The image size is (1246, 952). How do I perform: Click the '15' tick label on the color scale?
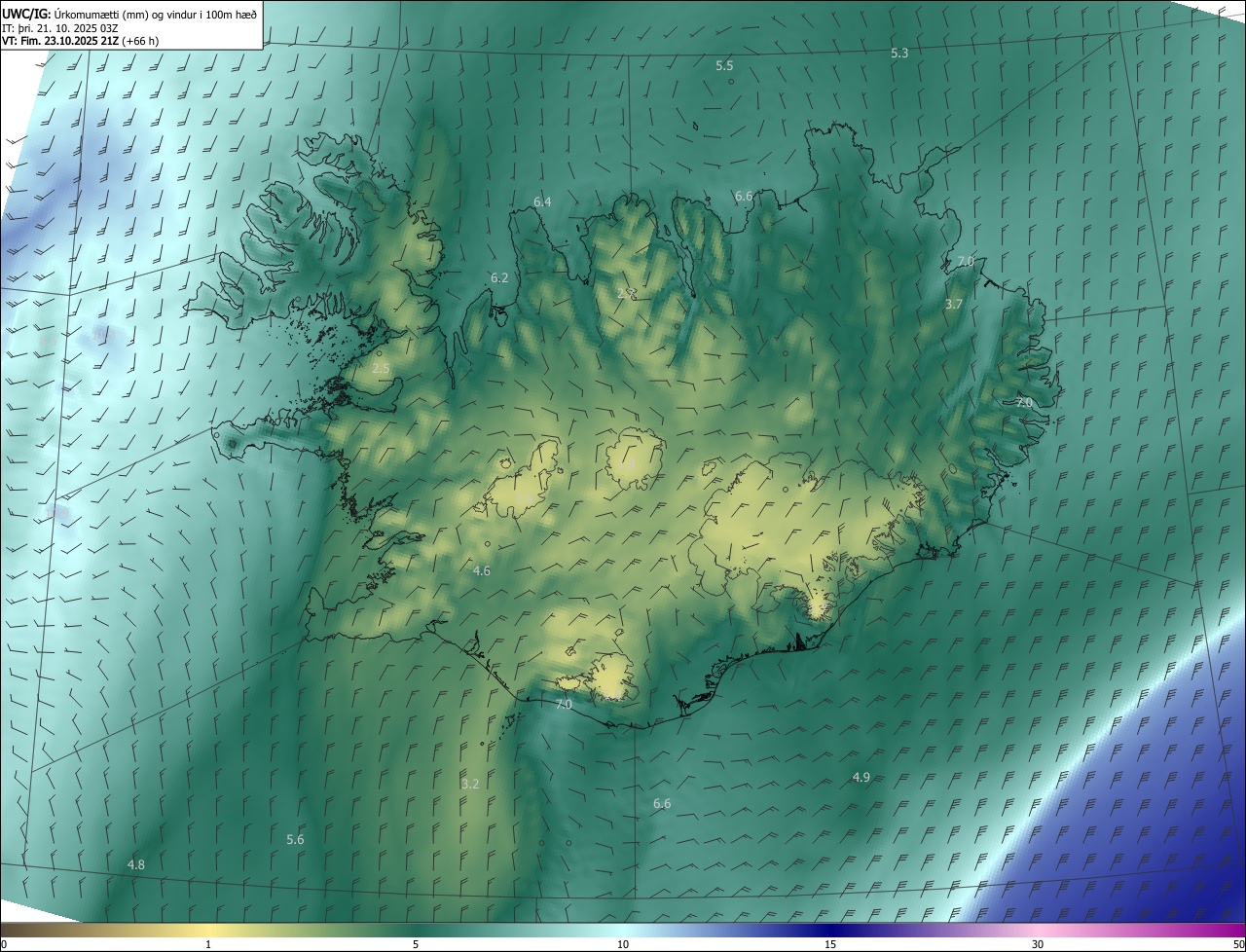[830, 944]
